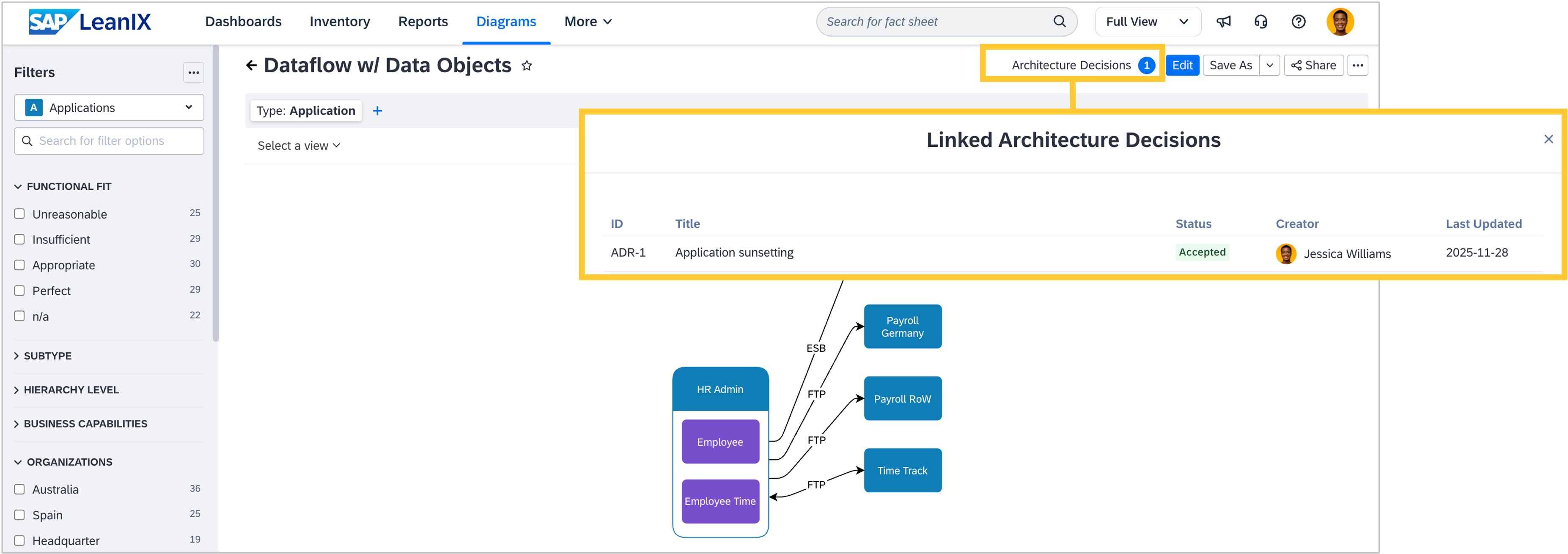Check the Unreasonable functional fit checkbox
This screenshot has height=554, width=1568.
pos(19,214)
